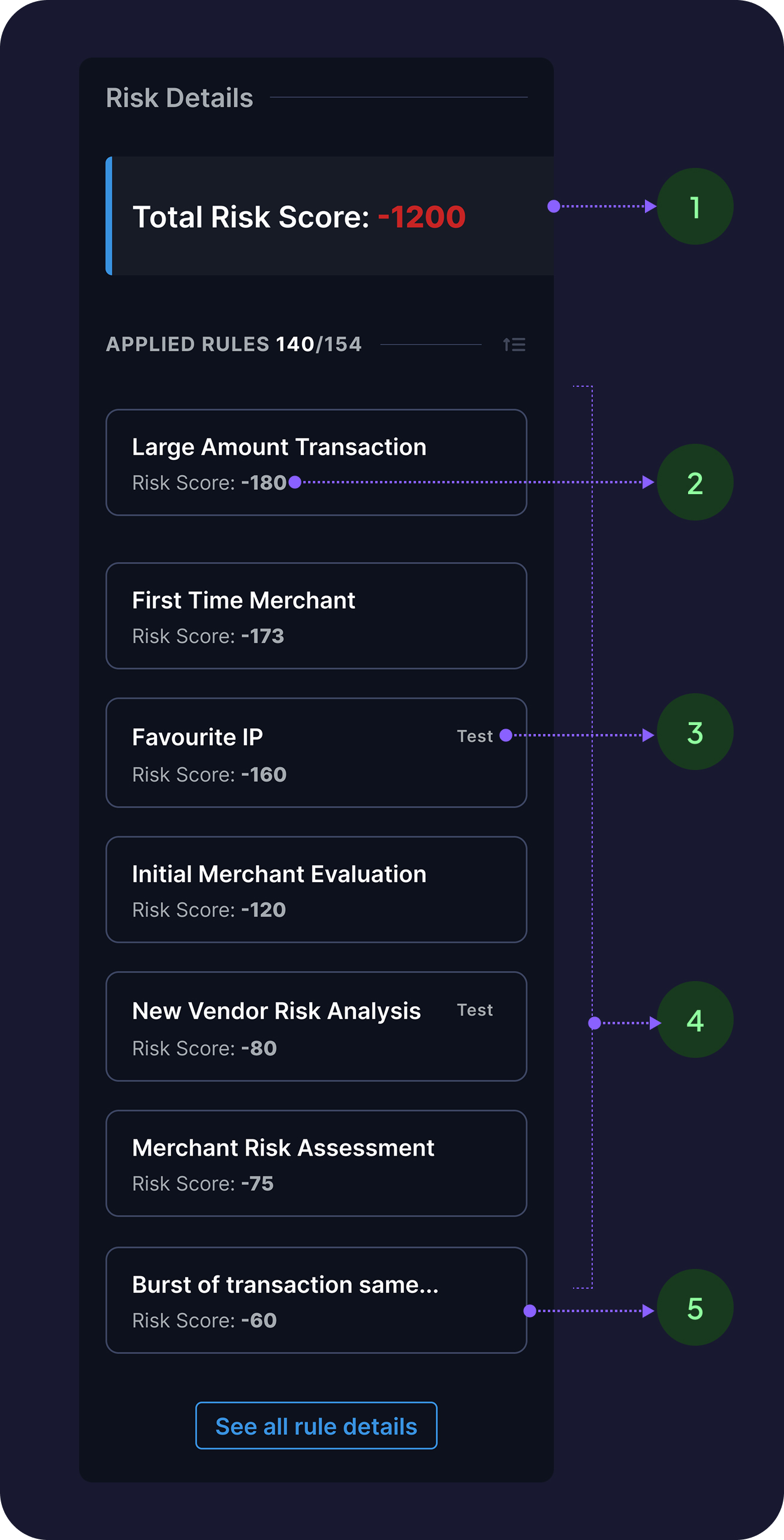Screen dimensions: 784x1540
Task: Click the sort rules icon
Action: (x=514, y=344)
